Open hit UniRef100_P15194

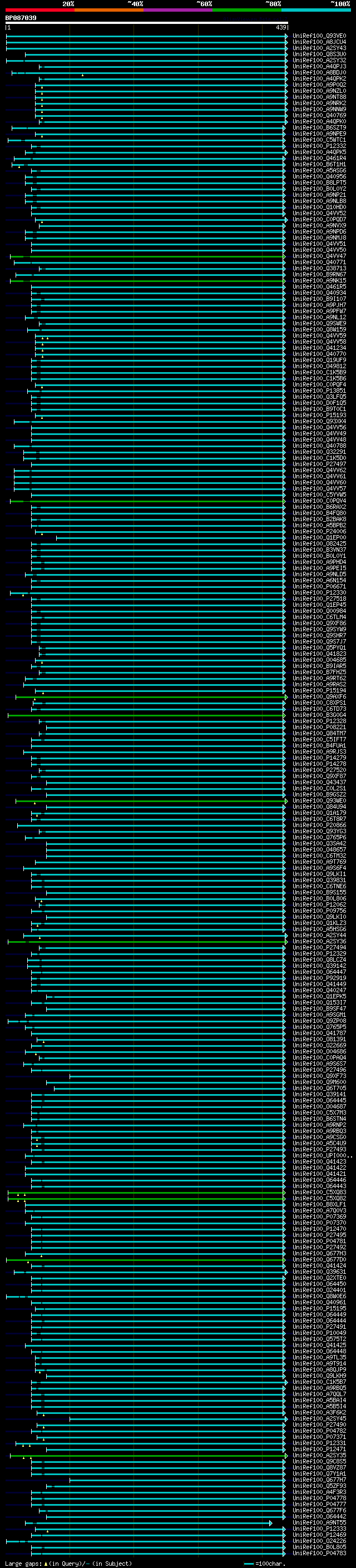[319, 690]
